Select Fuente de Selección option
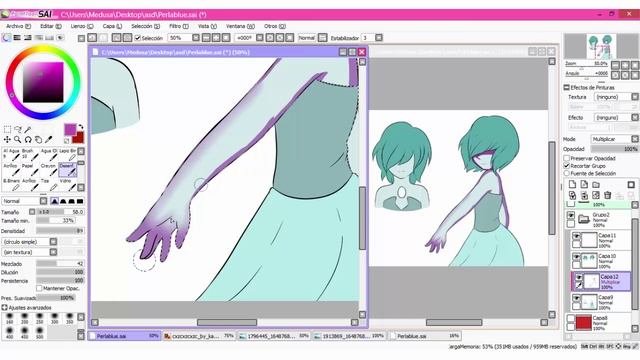Viewport: 640px width, 360px height. click(567, 173)
